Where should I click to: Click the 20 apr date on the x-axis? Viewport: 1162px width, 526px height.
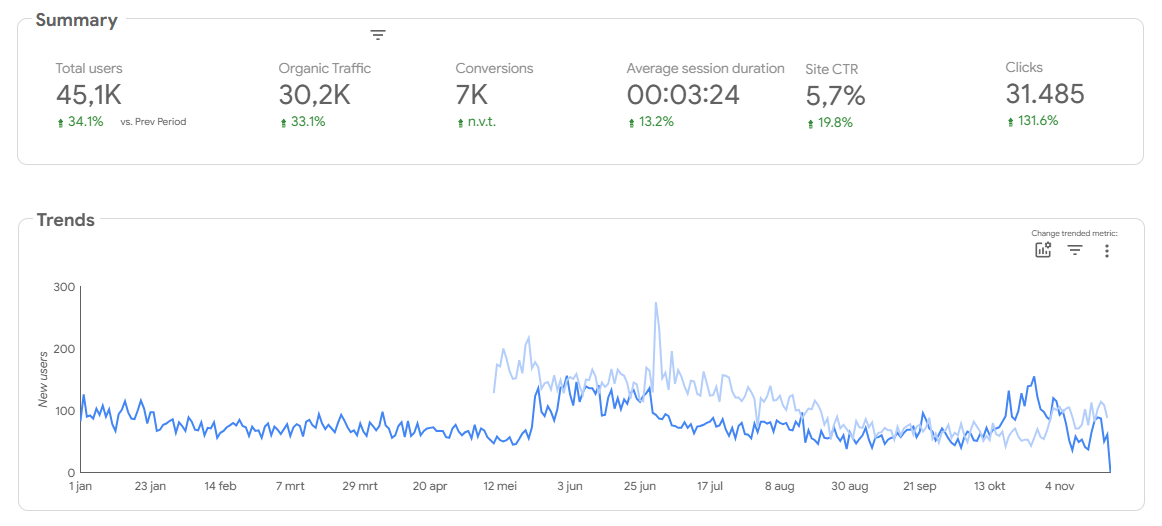430,487
